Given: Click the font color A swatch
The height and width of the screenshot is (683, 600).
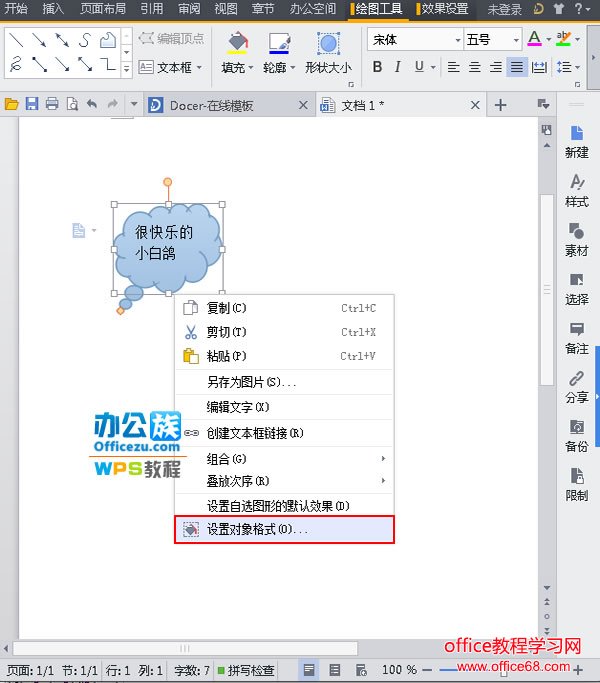Looking at the screenshot, I should (x=534, y=39).
